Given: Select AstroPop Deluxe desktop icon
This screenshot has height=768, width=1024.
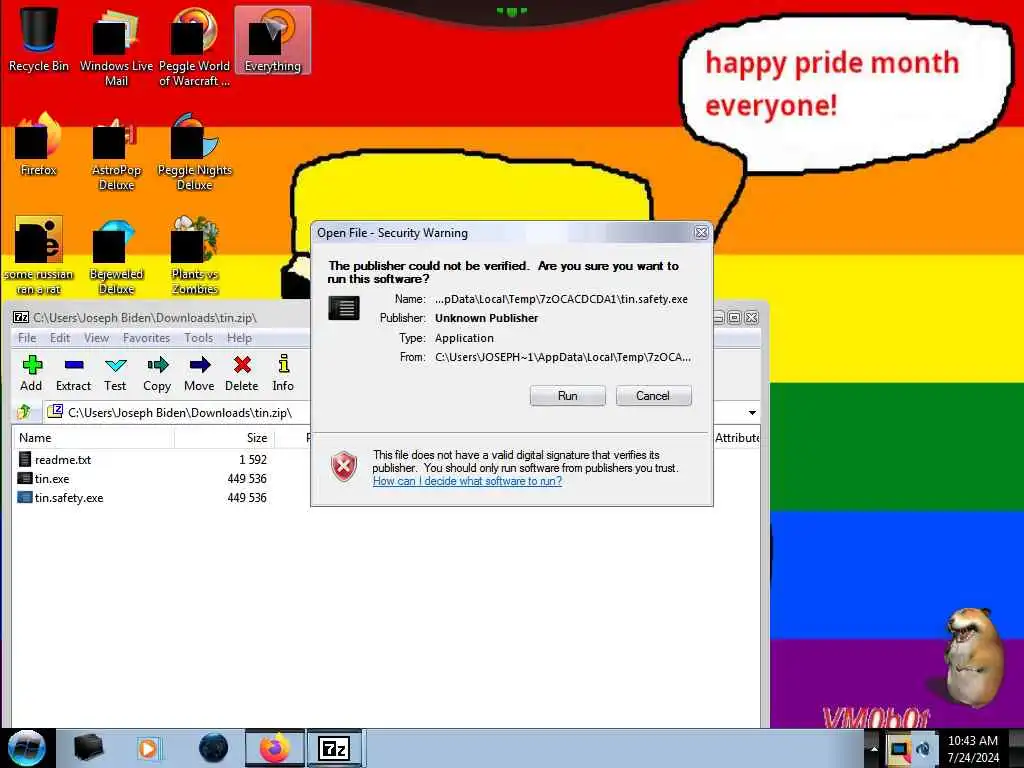Looking at the screenshot, I should (116, 151).
